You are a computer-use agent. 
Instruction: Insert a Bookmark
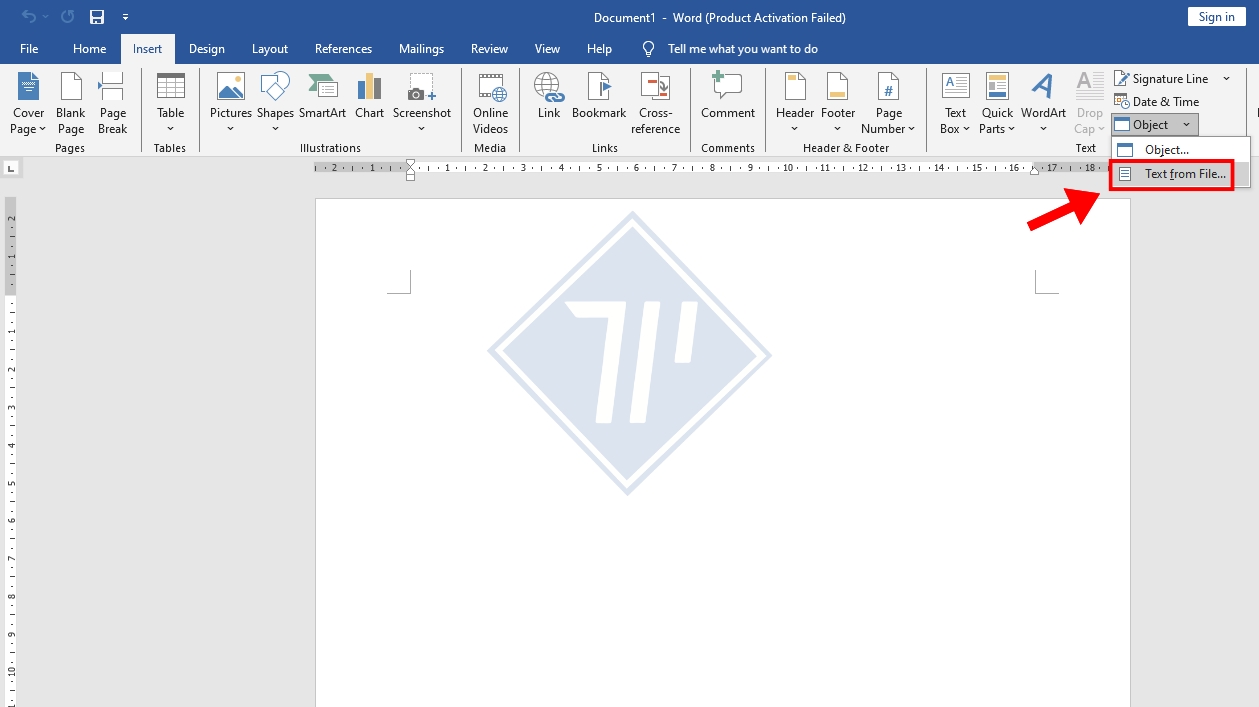tap(598, 96)
